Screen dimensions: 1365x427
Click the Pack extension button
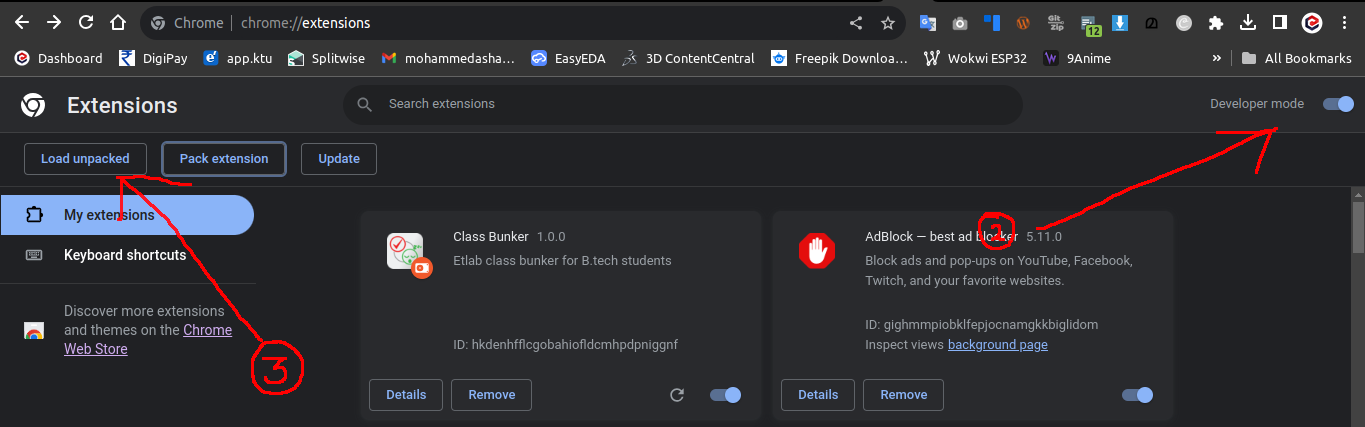(x=224, y=159)
